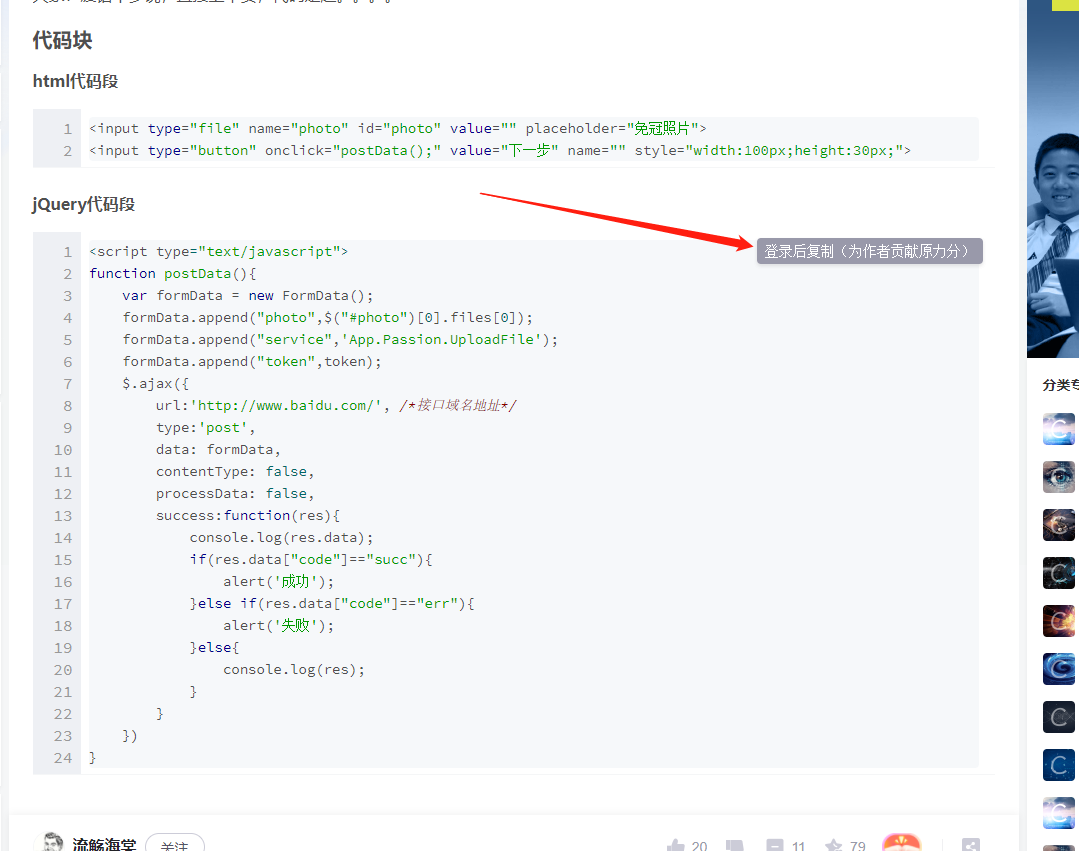The width and height of the screenshot is (1079, 851).
Task: Favorite the article with the star icon
Action: [x=833, y=846]
